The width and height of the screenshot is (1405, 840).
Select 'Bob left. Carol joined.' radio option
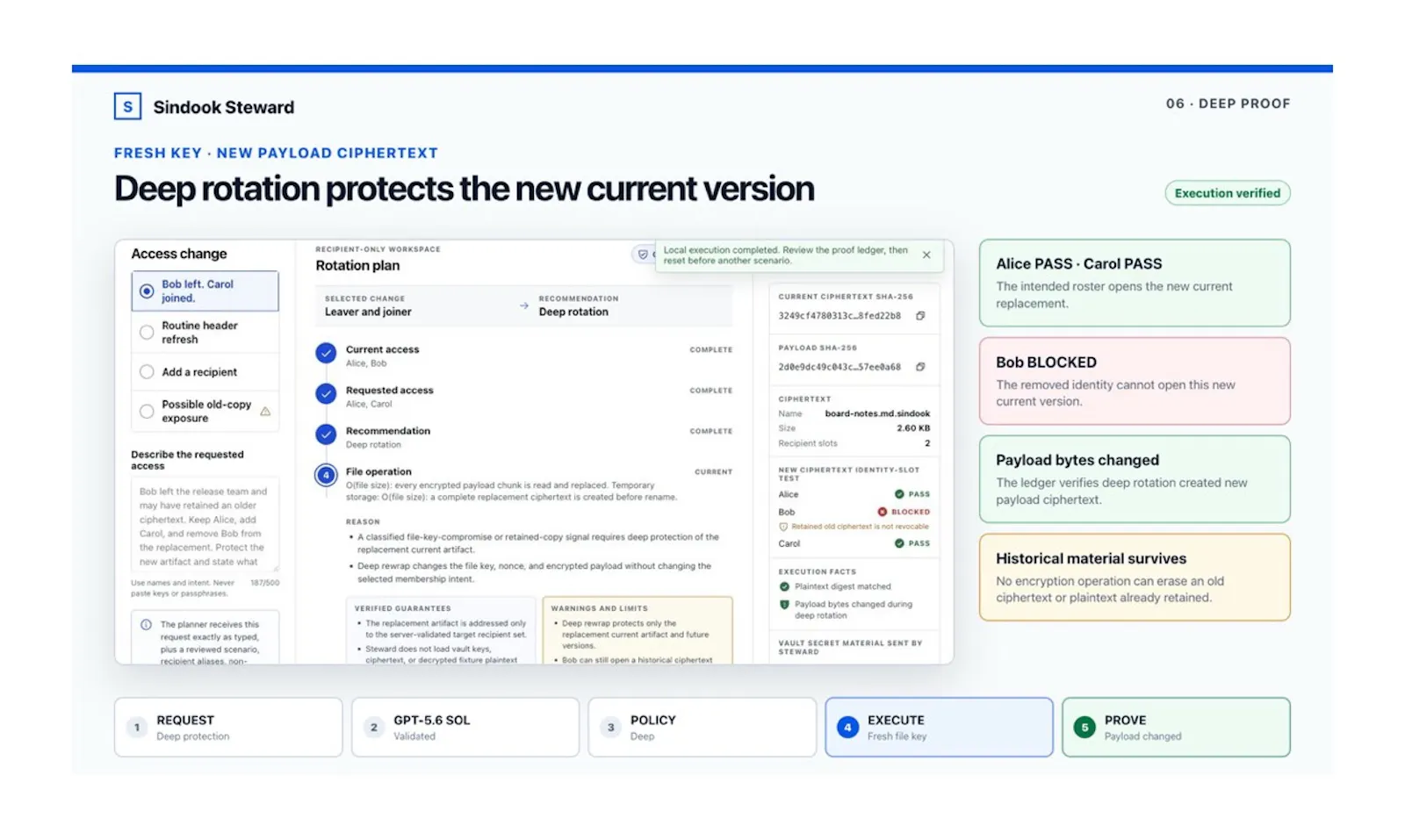coord(147,291)
